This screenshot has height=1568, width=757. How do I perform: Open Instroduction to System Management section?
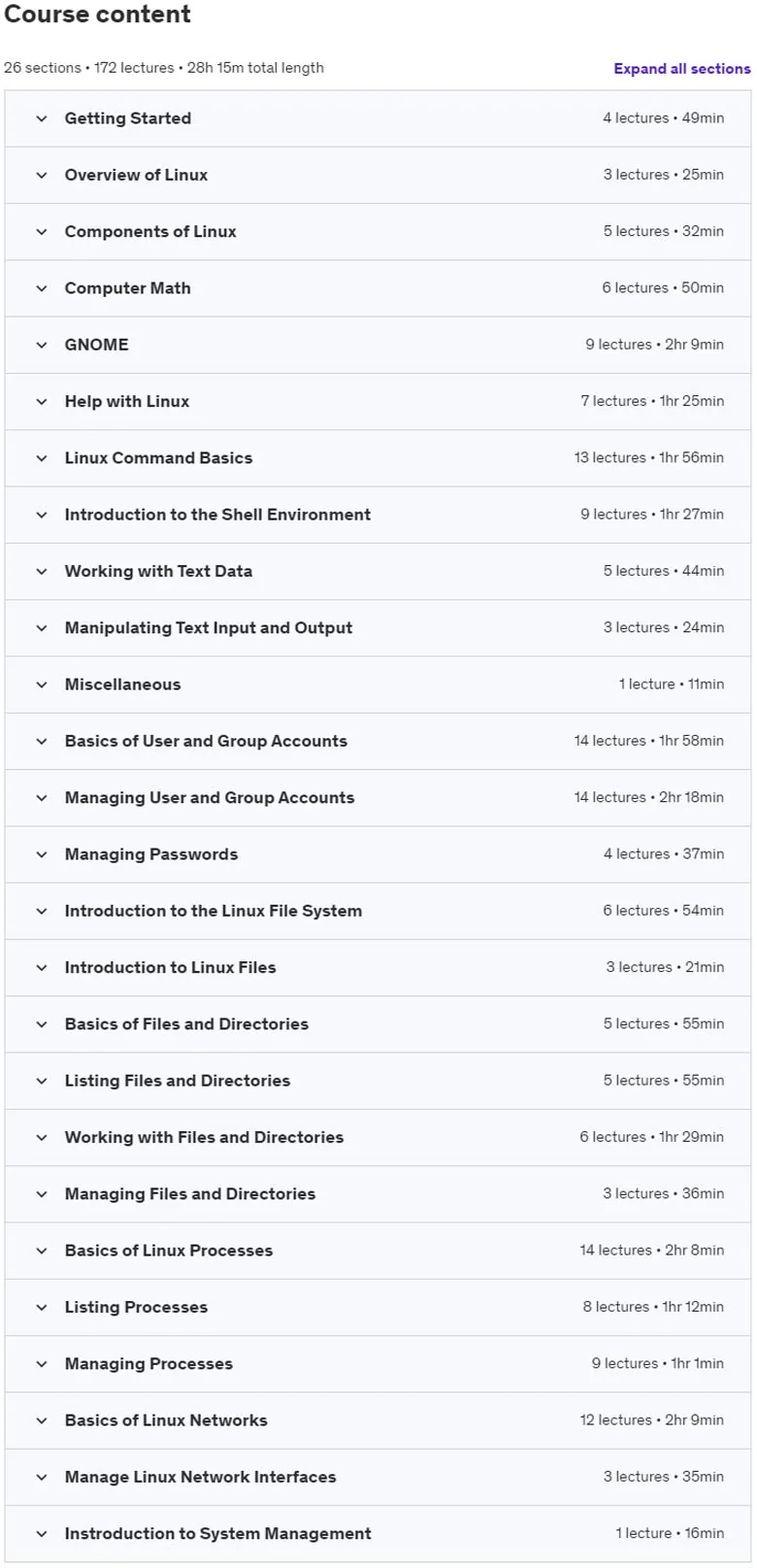378,1534
